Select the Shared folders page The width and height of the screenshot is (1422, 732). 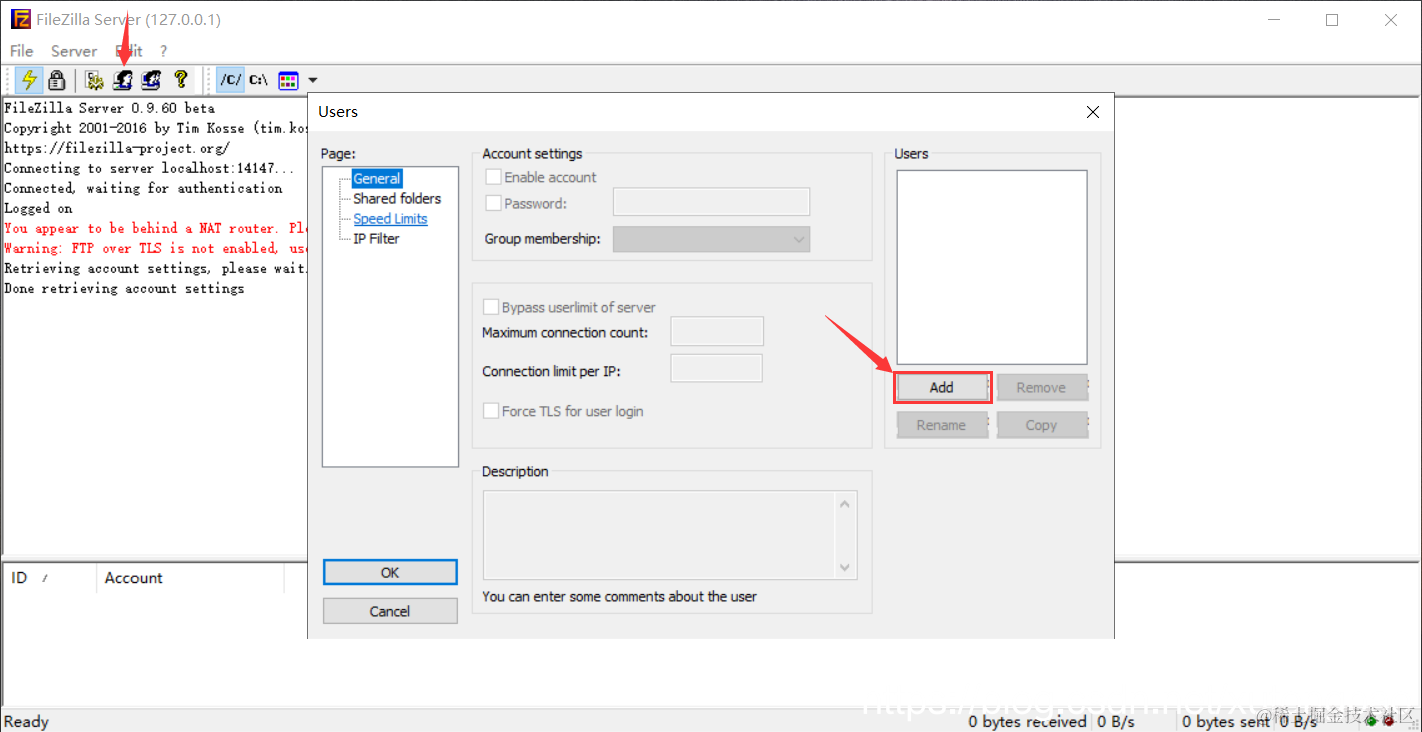[x=397, y=199]
